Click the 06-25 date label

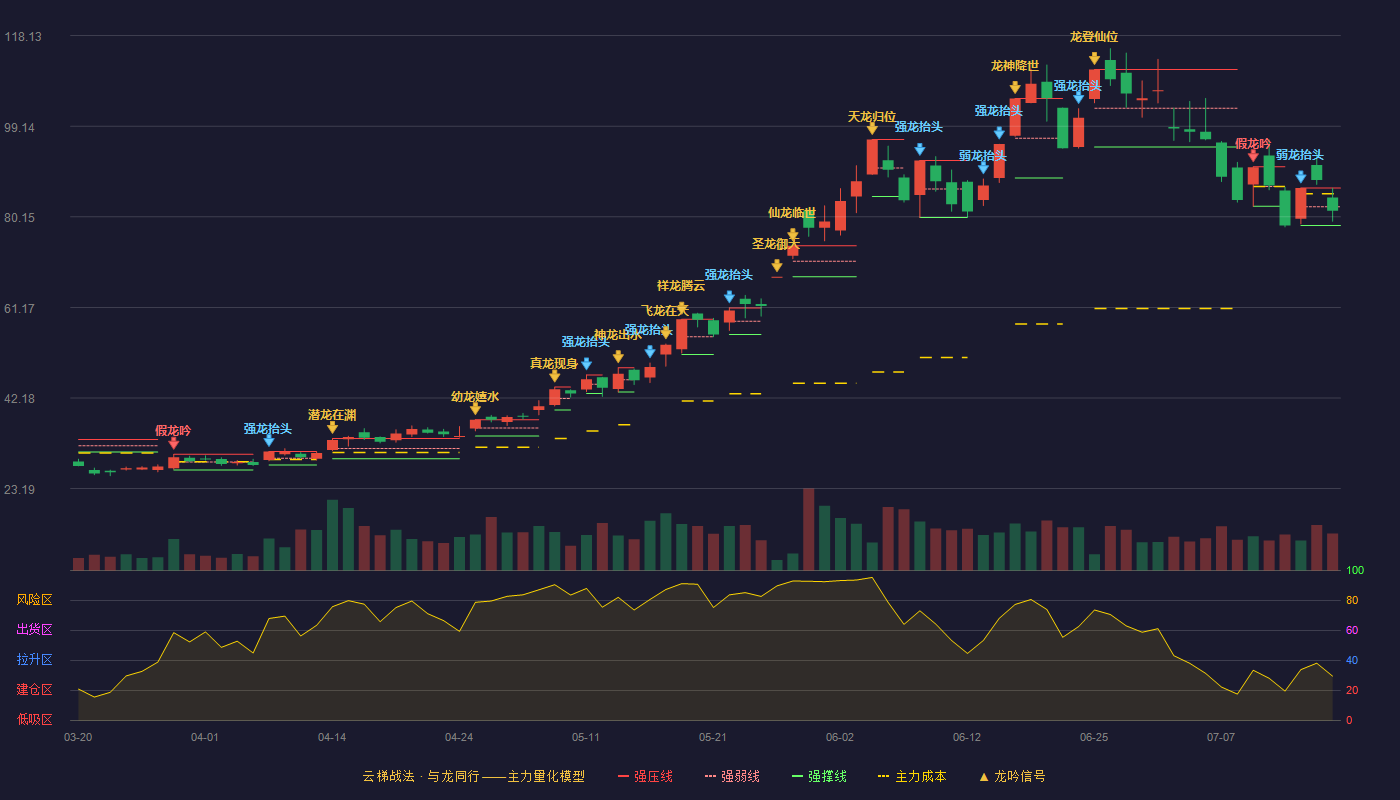[x=1094, y=737]
